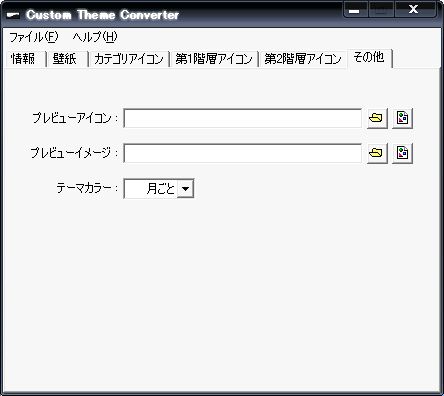Focus the プレビューアイコン path field
Image resolution: width=444 pixels, height=396 pixels.
coord(243,118)
